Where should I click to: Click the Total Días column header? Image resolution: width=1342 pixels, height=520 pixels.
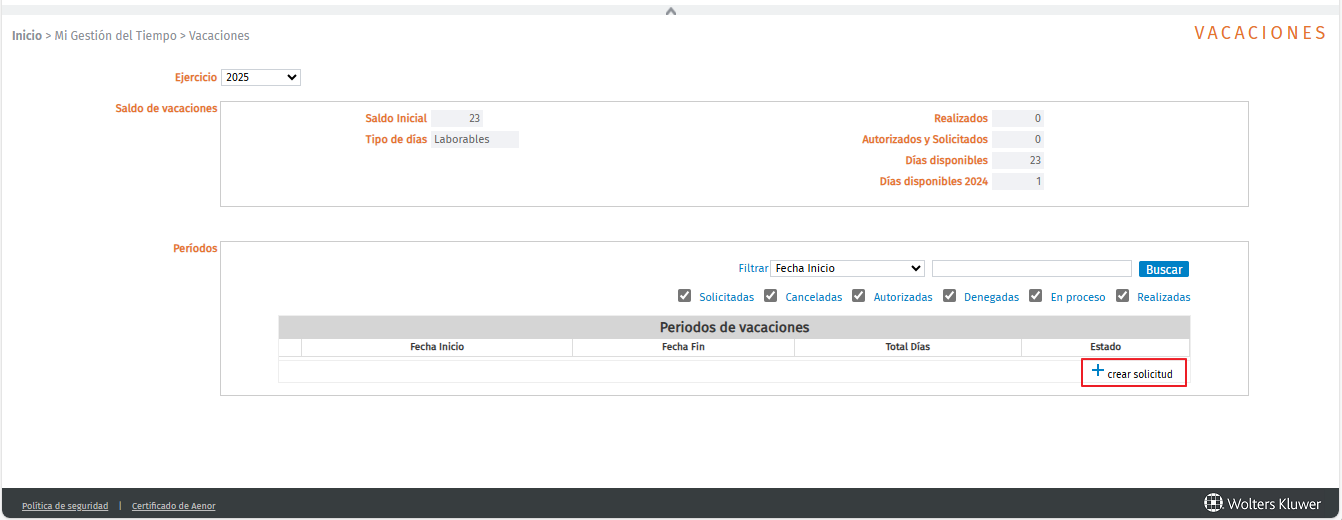pos(908,347)
